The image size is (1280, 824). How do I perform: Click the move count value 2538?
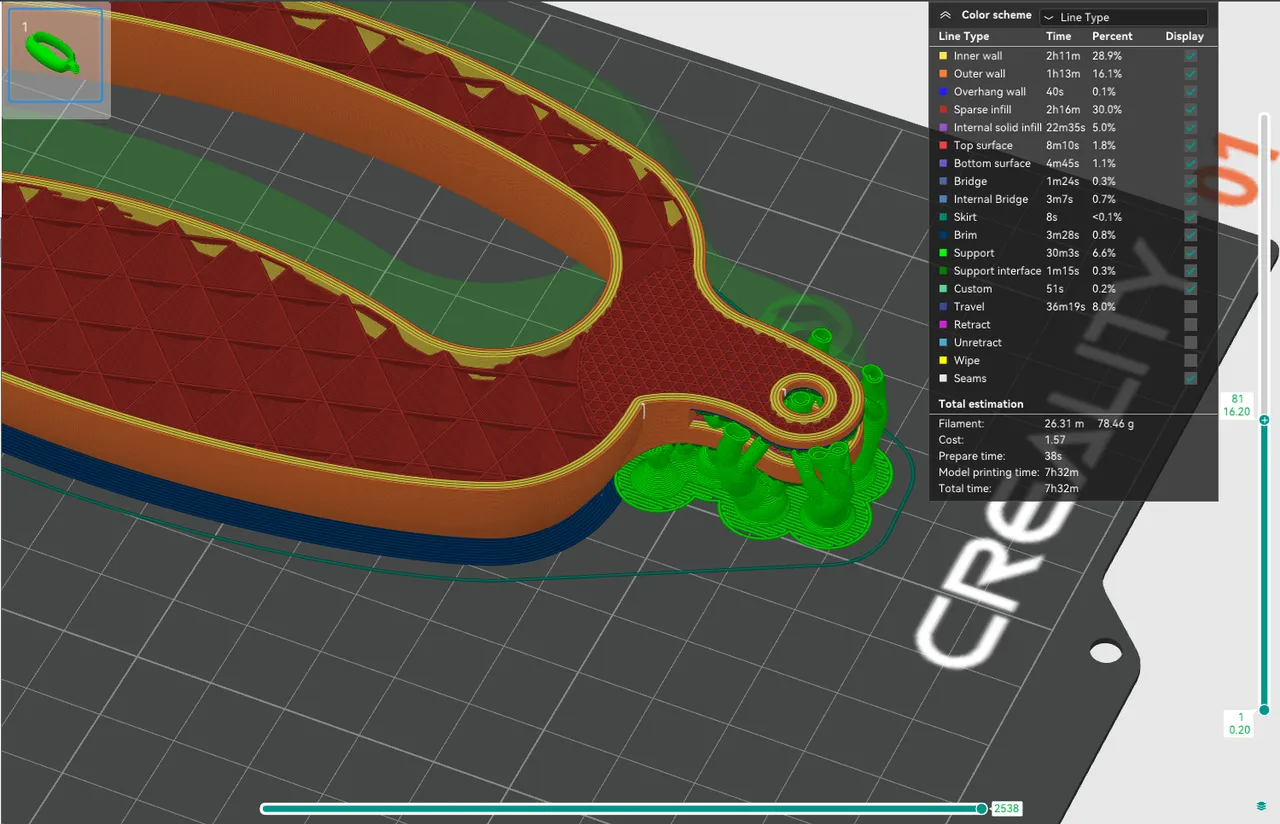1007,808
